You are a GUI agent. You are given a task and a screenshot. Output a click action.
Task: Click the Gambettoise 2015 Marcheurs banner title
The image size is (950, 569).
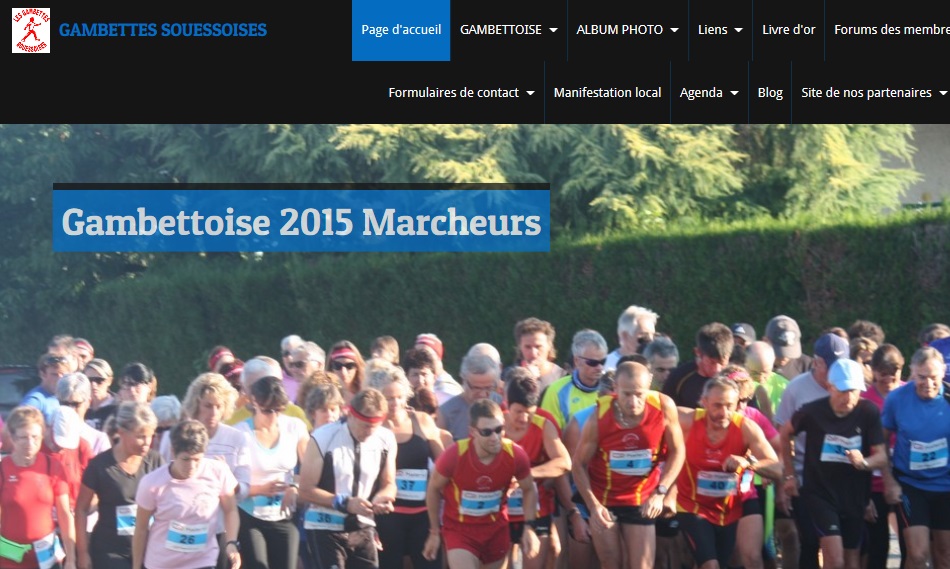coord(301,222)
